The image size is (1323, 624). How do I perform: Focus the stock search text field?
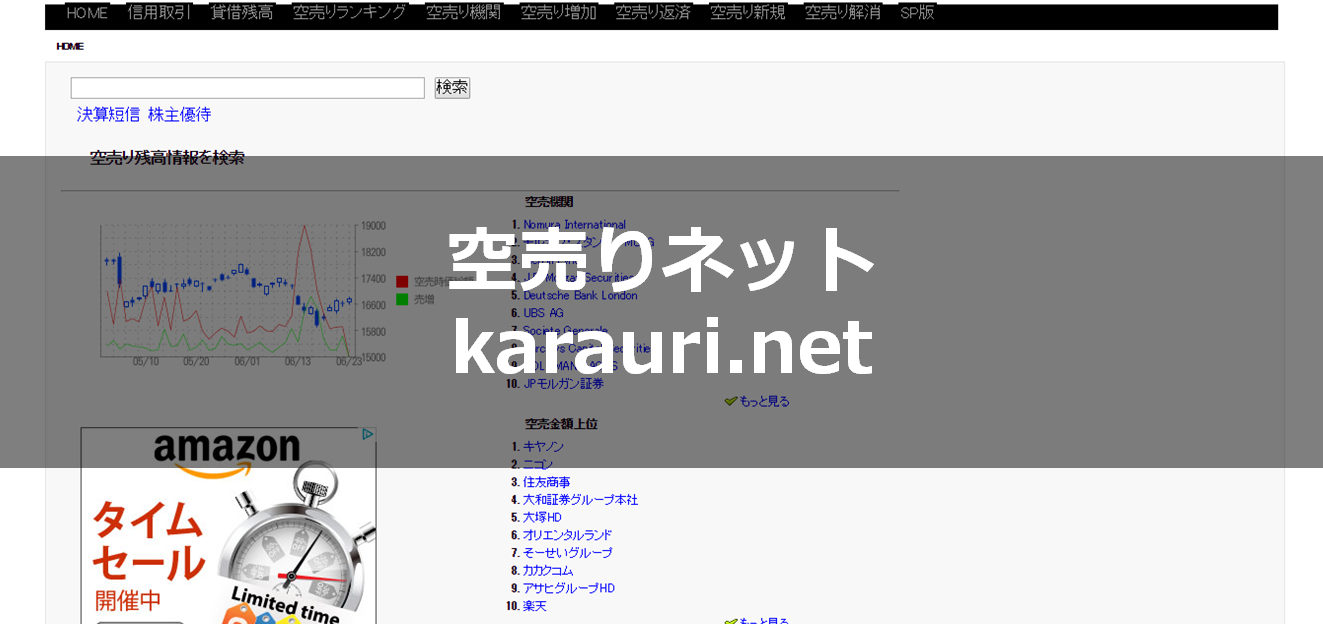click(248, 88)
